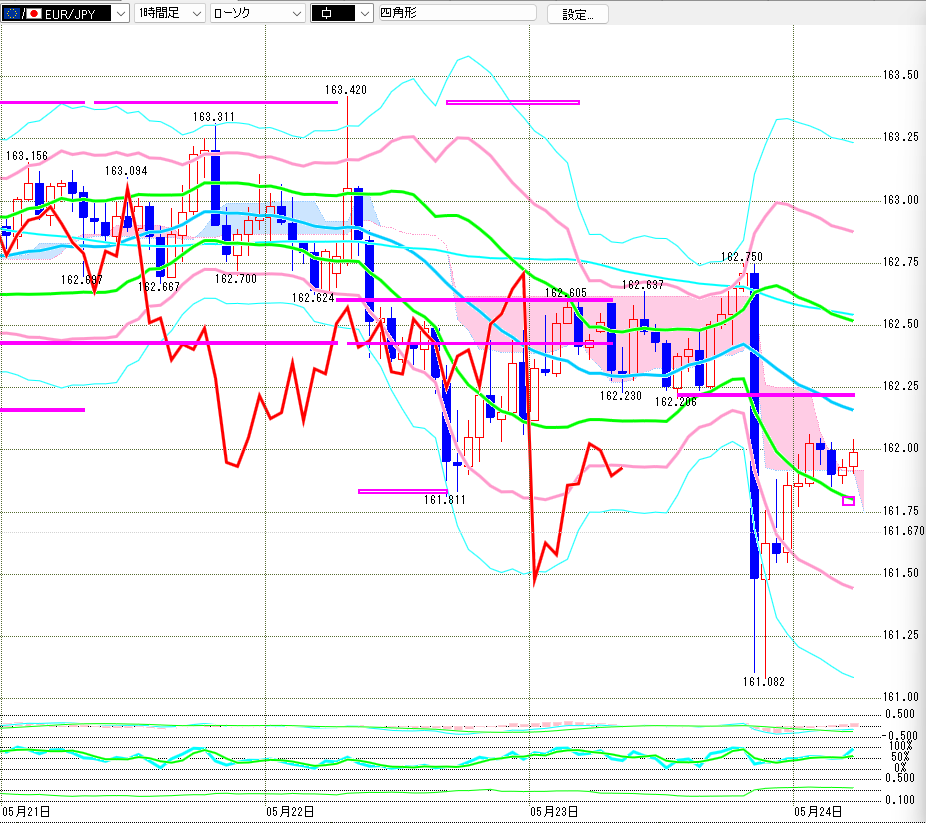Click the 05月23日 date axis label
926x823 pixels.
coord(554,812)
